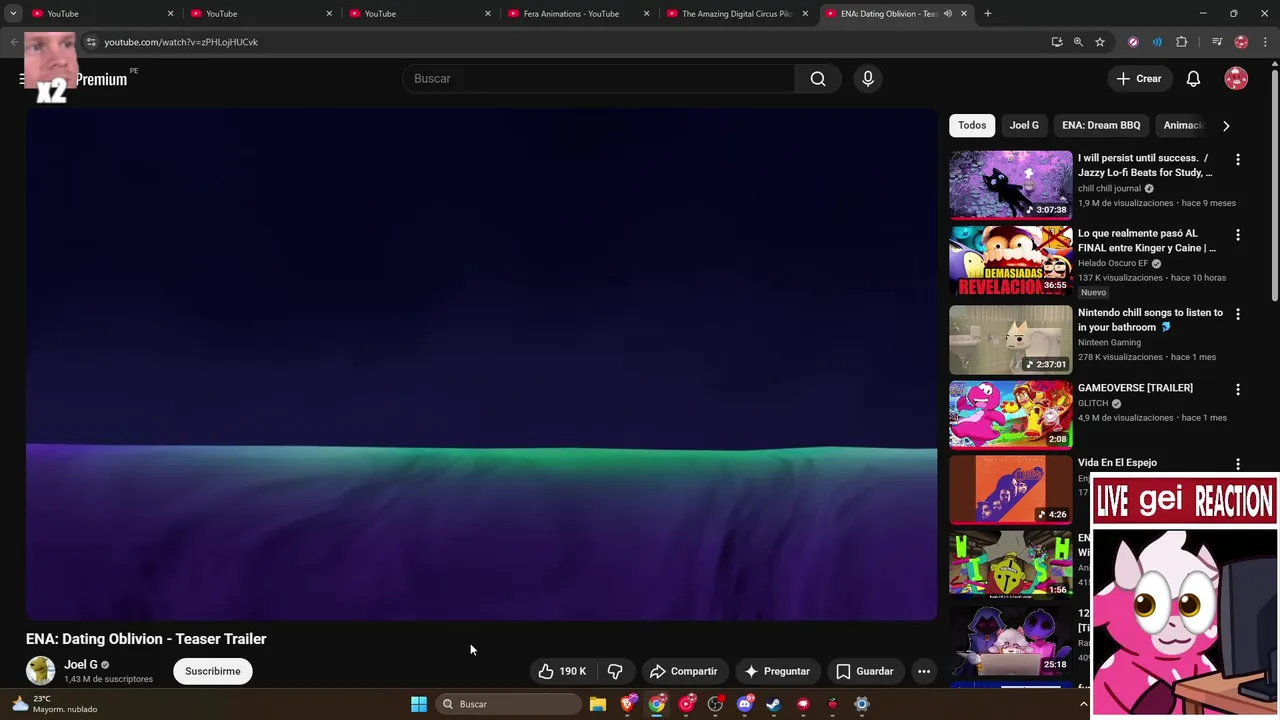Viewport: 1280px width, 720px height.
Task: Open Nintendo chill songs title link
Action: 1150,320
